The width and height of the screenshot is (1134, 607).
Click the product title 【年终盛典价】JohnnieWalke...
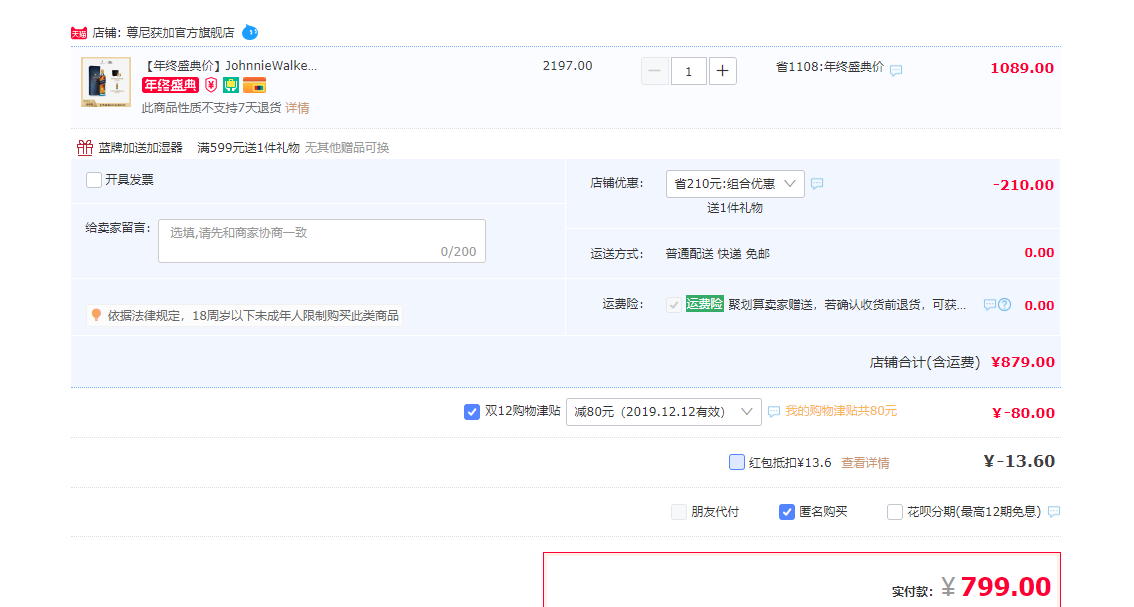click(230, 66)
